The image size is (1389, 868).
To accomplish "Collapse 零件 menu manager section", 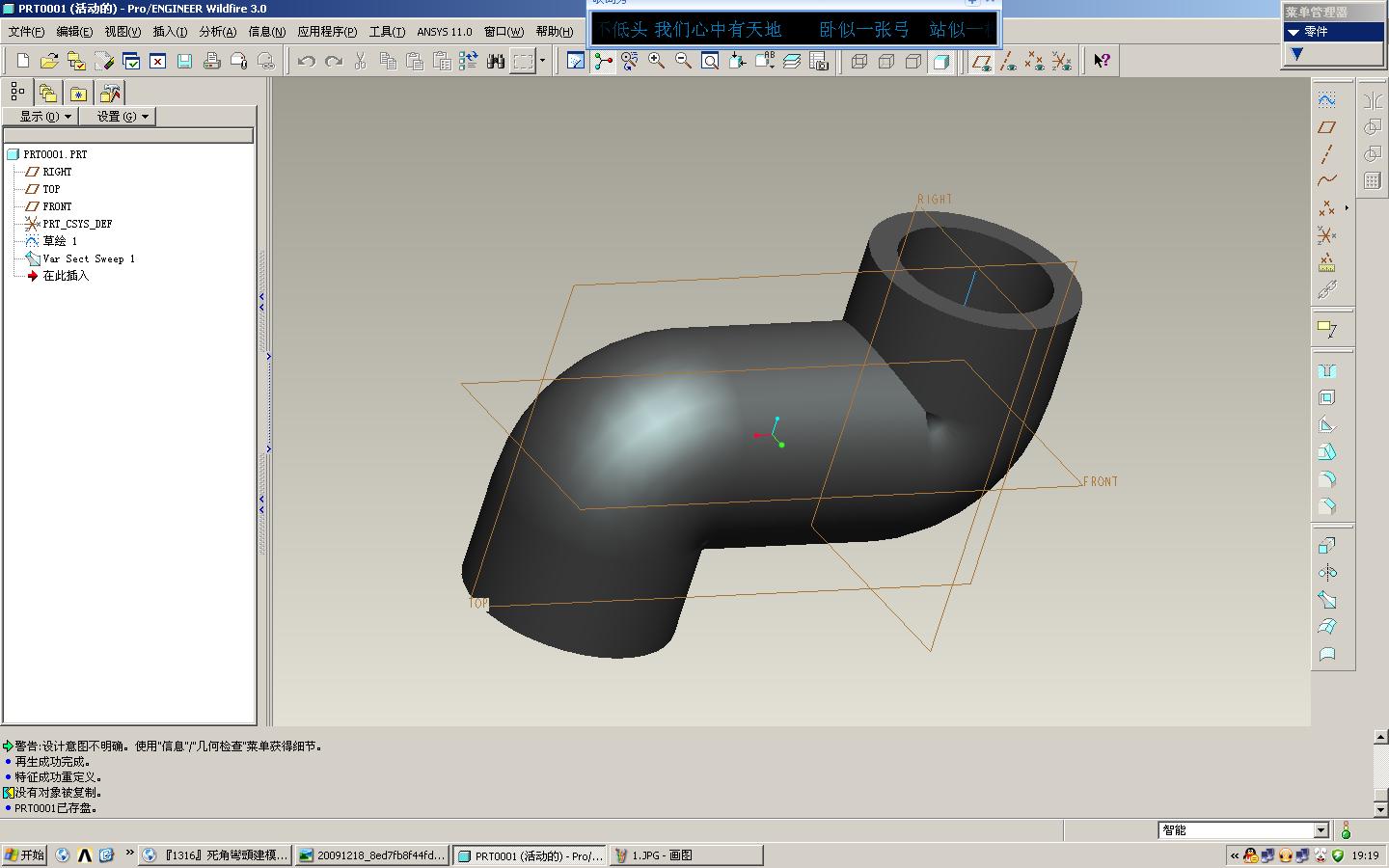I will [x=1294, y=32].
